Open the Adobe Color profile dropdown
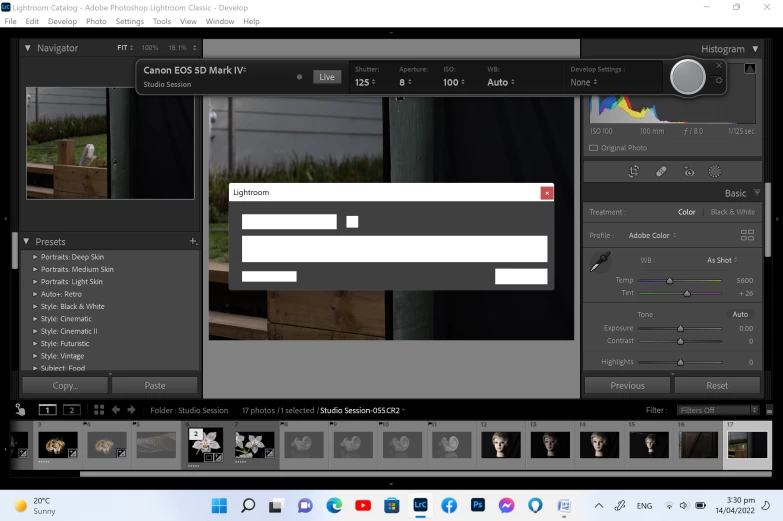 (652, 235)
